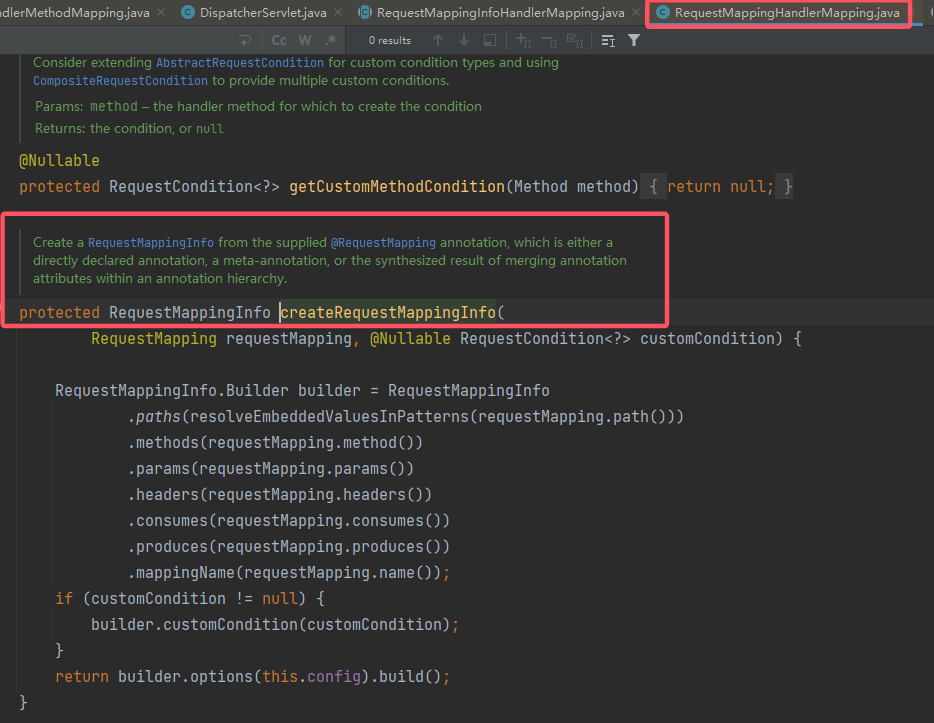Viewport: 934px width, 723px height.
Task: Follow the RequestMappingInfo link in the doc comment
Action: (x=151, y=242)
